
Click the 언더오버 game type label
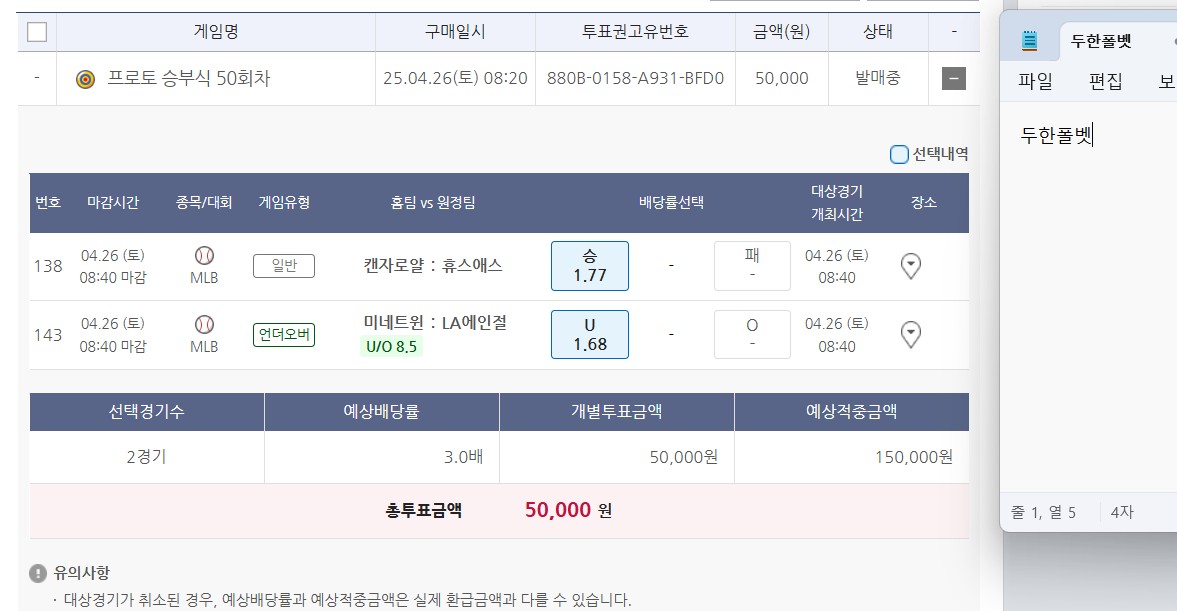pos(284,334)
